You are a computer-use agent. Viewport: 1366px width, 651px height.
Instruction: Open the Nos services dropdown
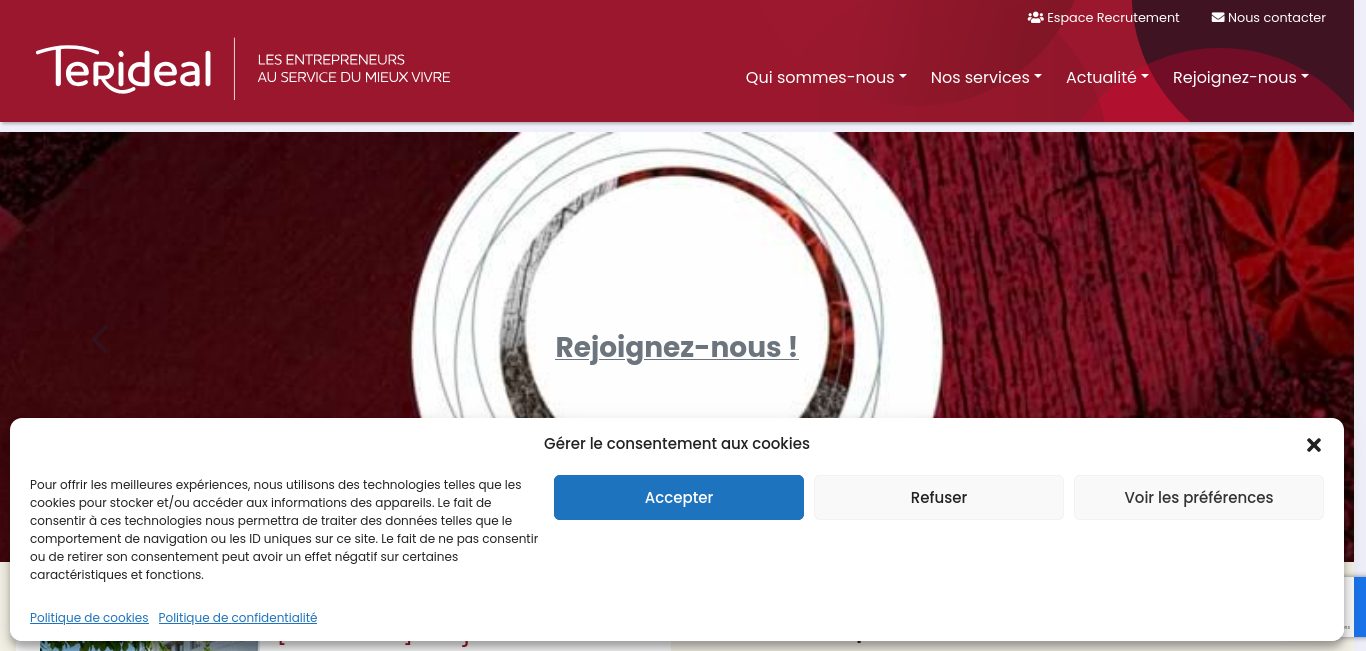point(986,77)
